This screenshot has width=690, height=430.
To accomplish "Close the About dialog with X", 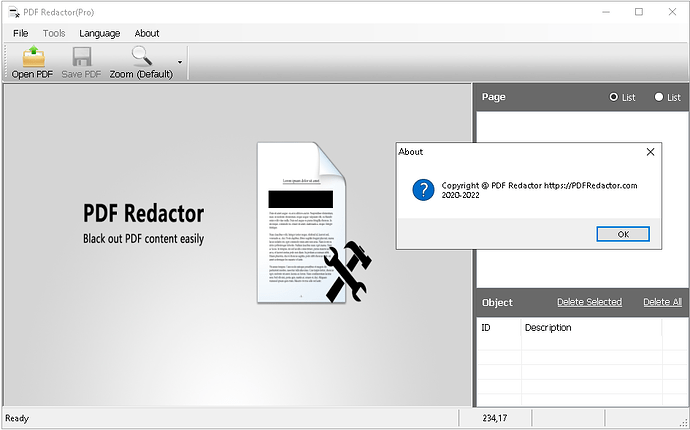I will pyautogui.click(x=650, y=152).
